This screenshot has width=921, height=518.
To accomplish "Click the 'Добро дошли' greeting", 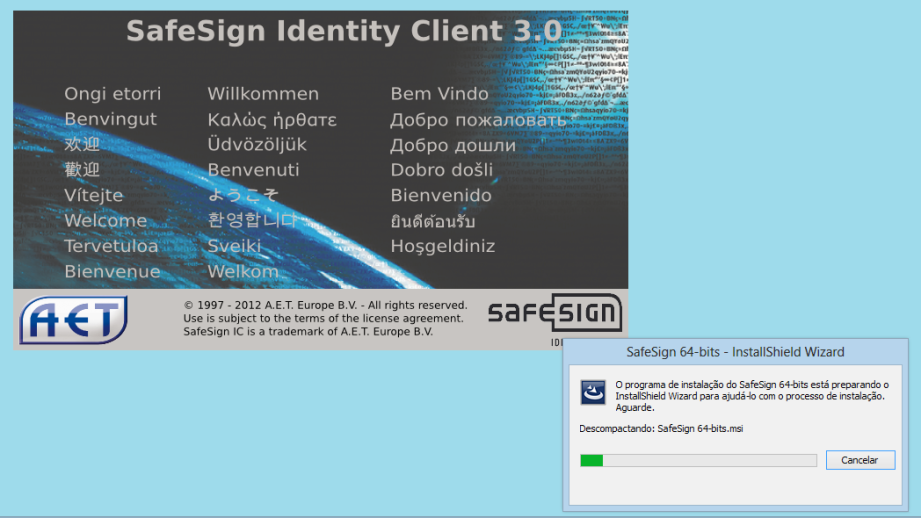I will pos(453,145).
